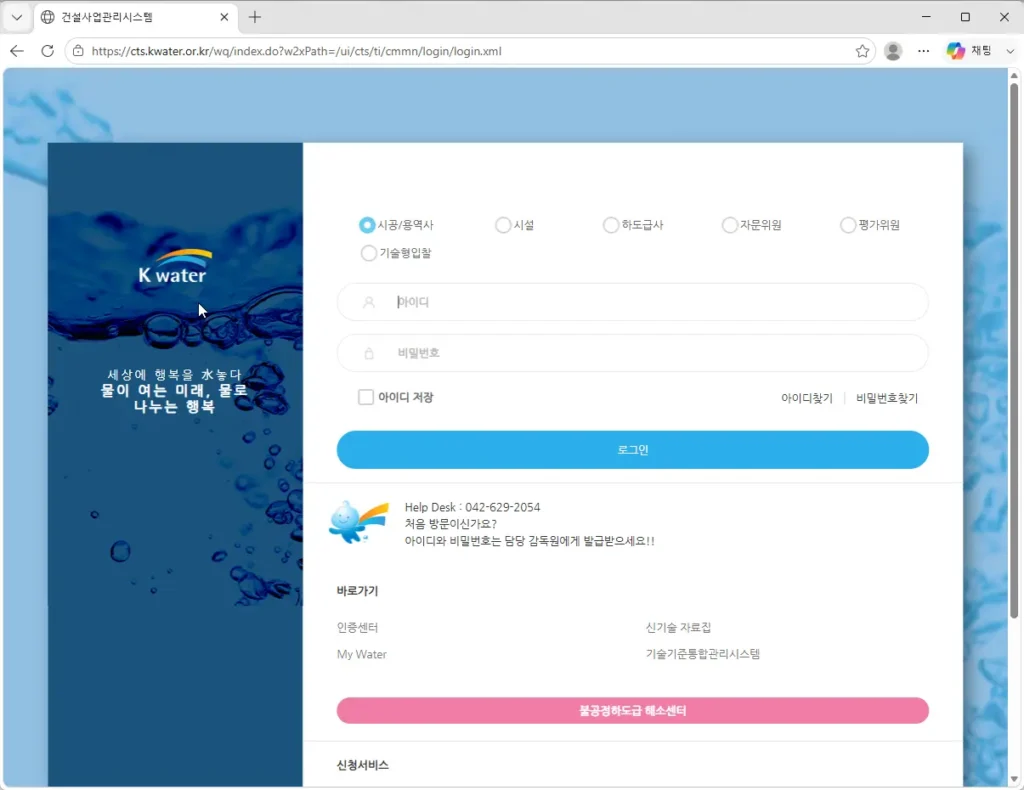Viewport: 1024px width, 790px height.
Task: Click the 신청서비스 heading
Action: coord(362,765)
